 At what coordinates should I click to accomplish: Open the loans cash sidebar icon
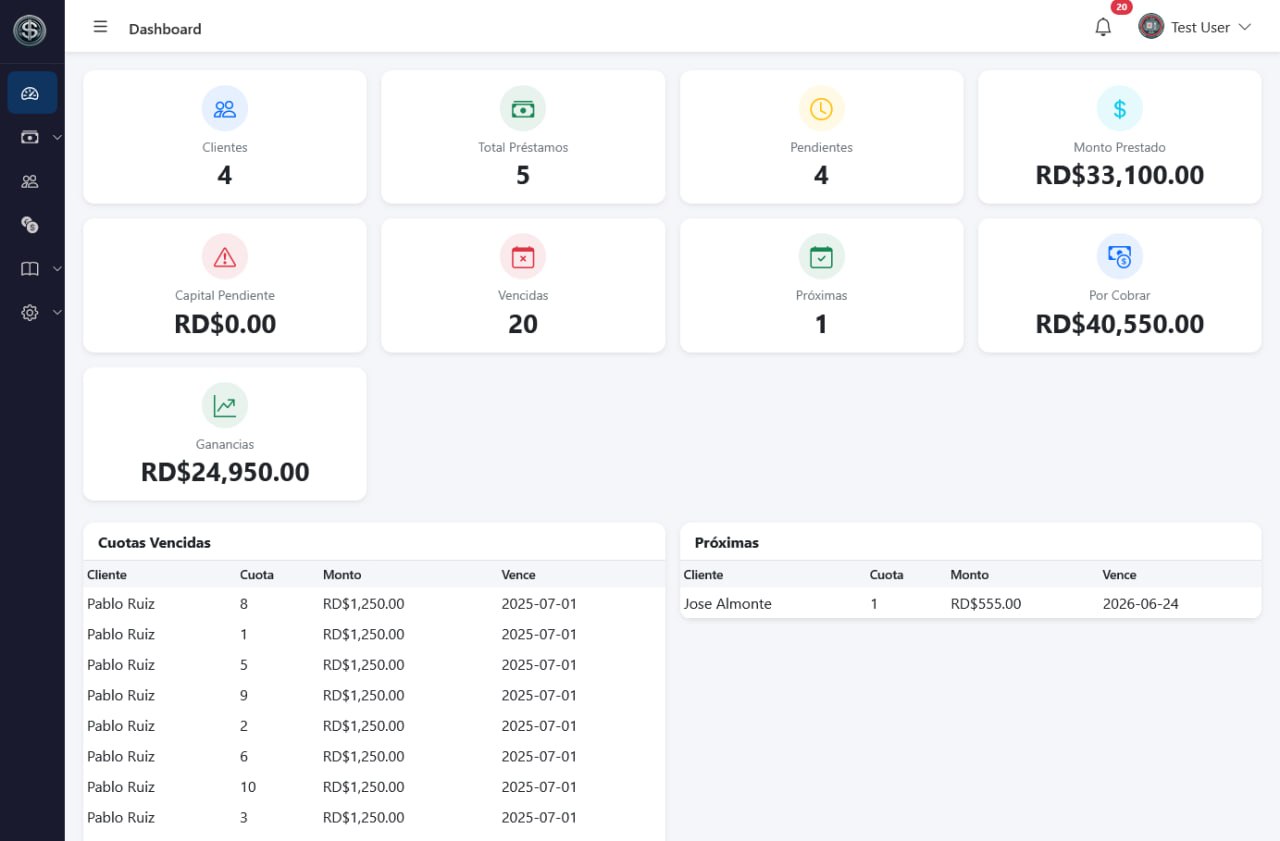(30, 137)
